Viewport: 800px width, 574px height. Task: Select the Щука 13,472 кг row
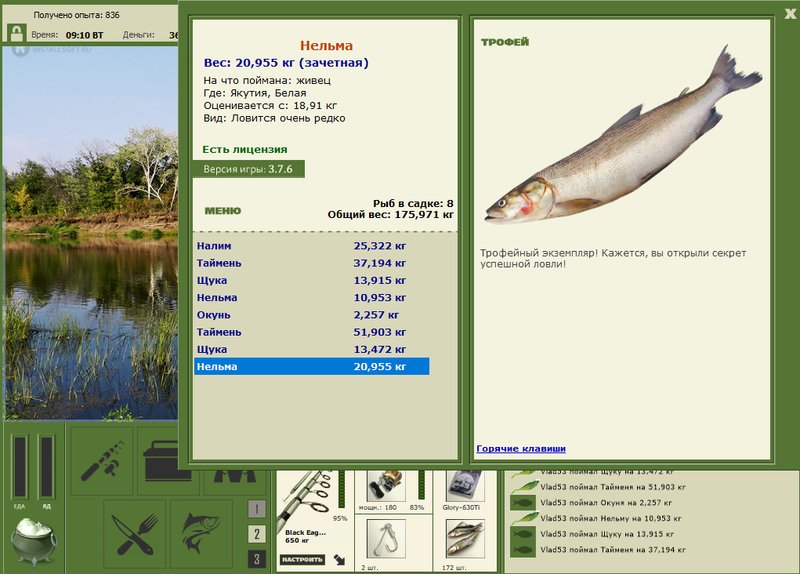click(x=312, y=350)
